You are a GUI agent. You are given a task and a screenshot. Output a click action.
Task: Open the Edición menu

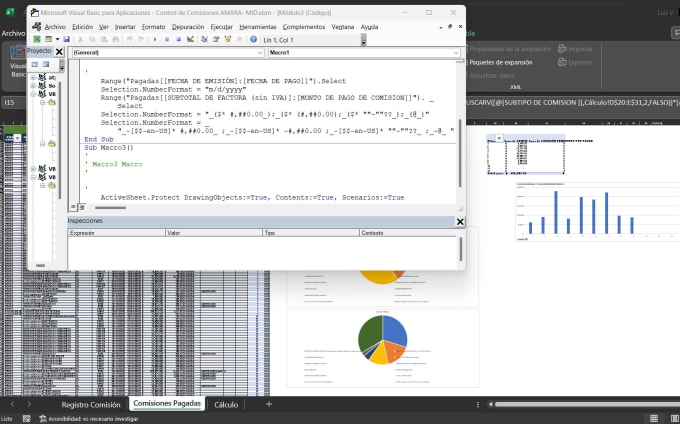point(82,27)
